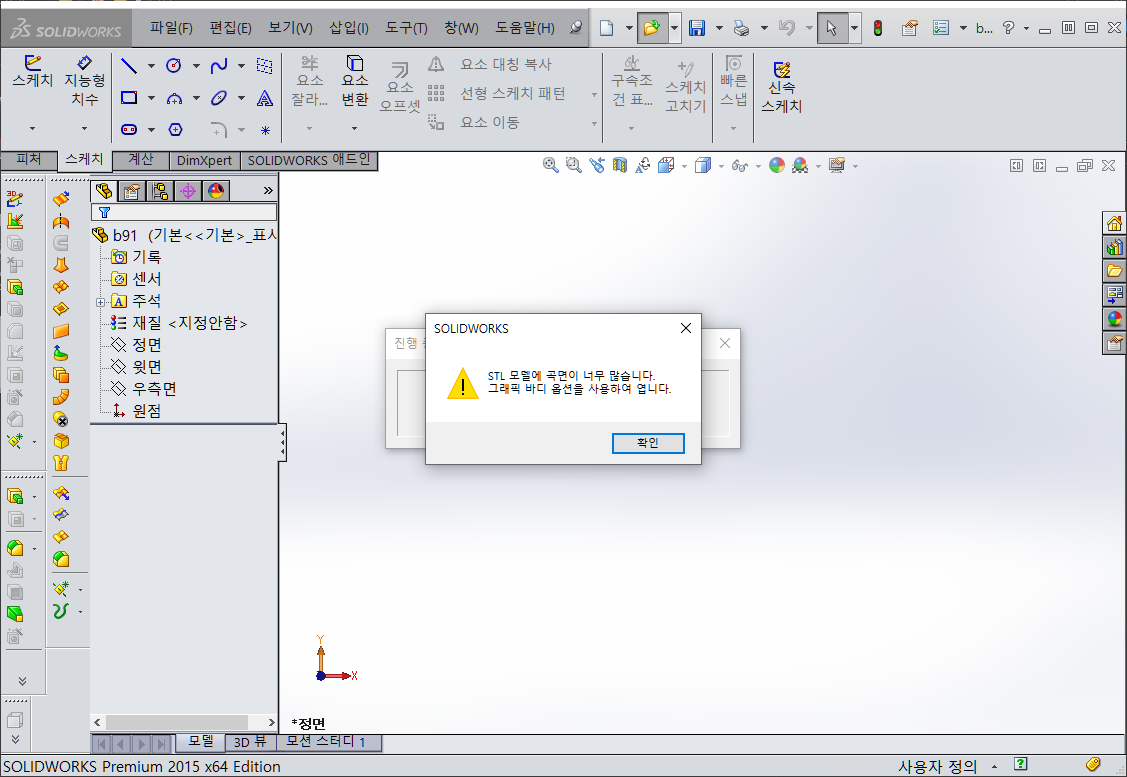
Task: Open the 스케치 button dropdown arrow
Action: pos(32,129)
